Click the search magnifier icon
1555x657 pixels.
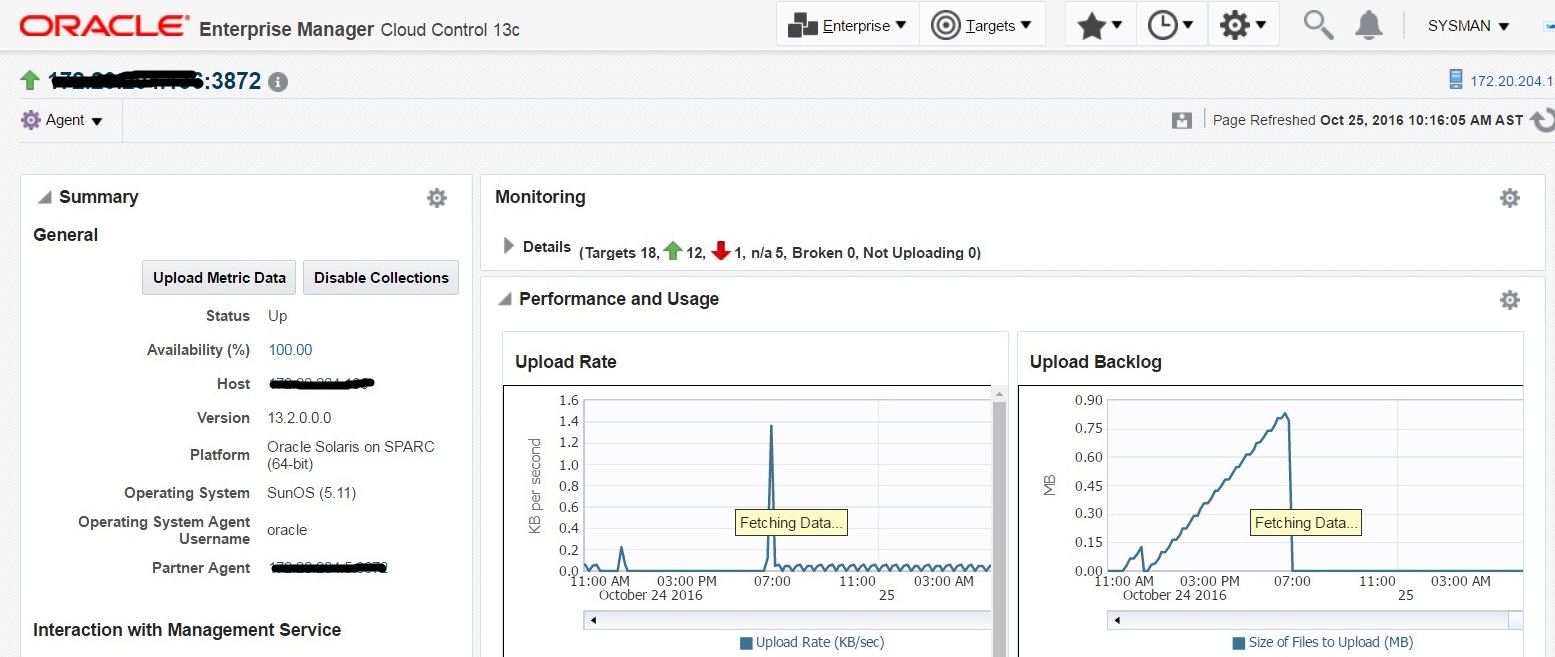tap(1318, 25)
